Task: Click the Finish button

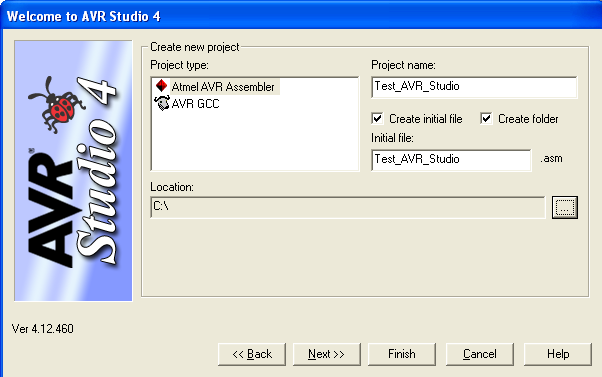Action: pyautogui.click(x=402, y=354)
